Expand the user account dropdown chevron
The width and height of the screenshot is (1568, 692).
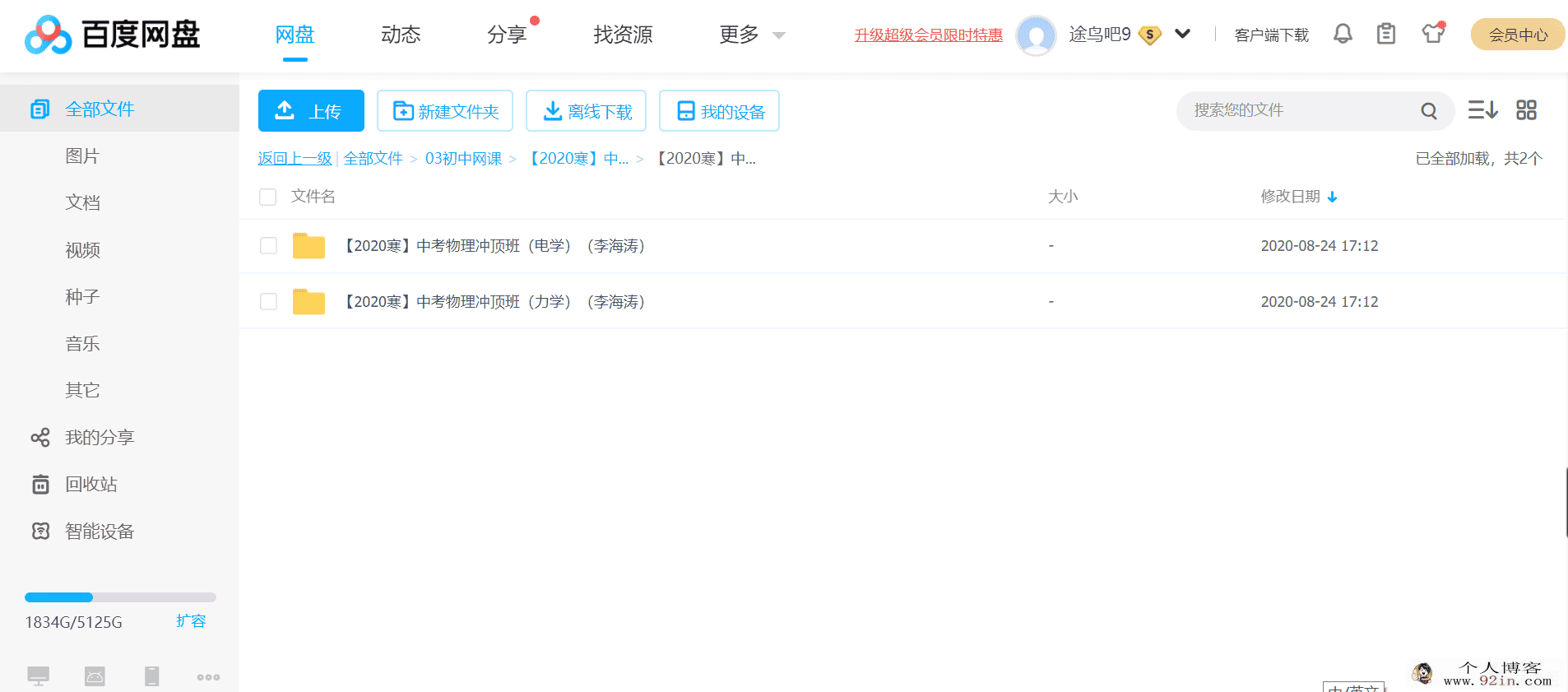[x=1182, y=34]
